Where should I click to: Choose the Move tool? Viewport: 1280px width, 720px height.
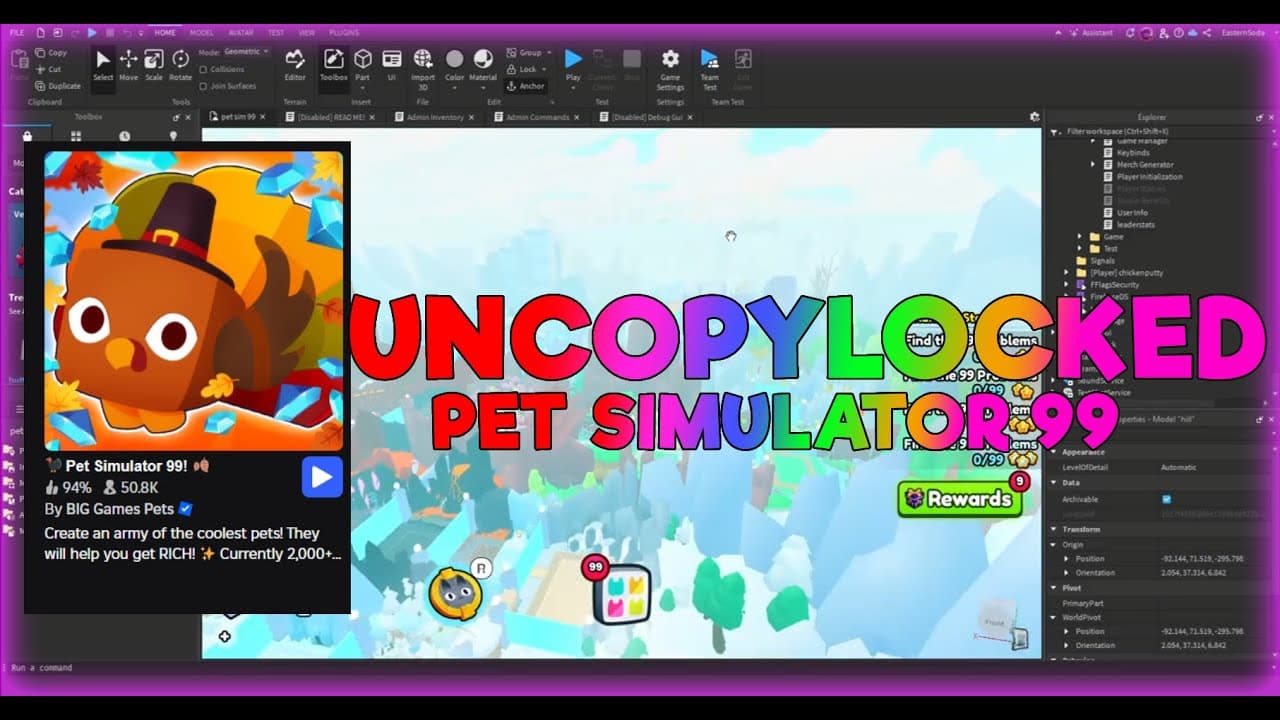[129, 66]
